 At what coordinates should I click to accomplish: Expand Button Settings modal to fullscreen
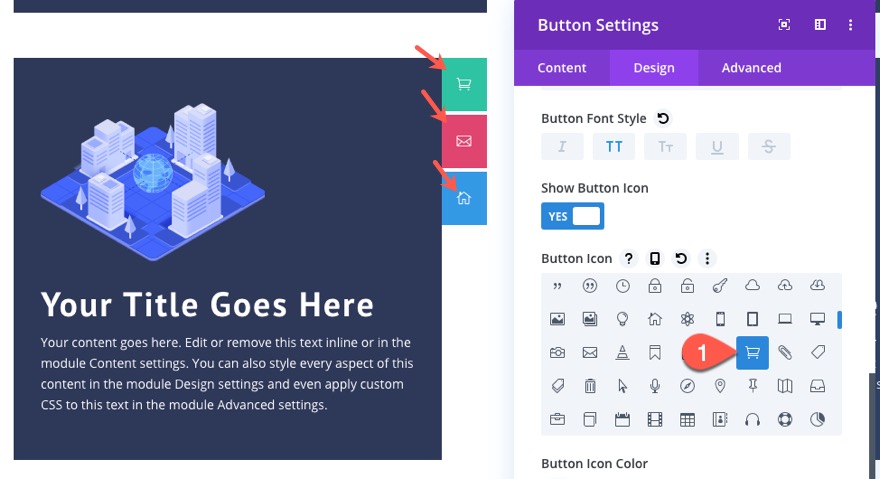click(x=784, y=25)
